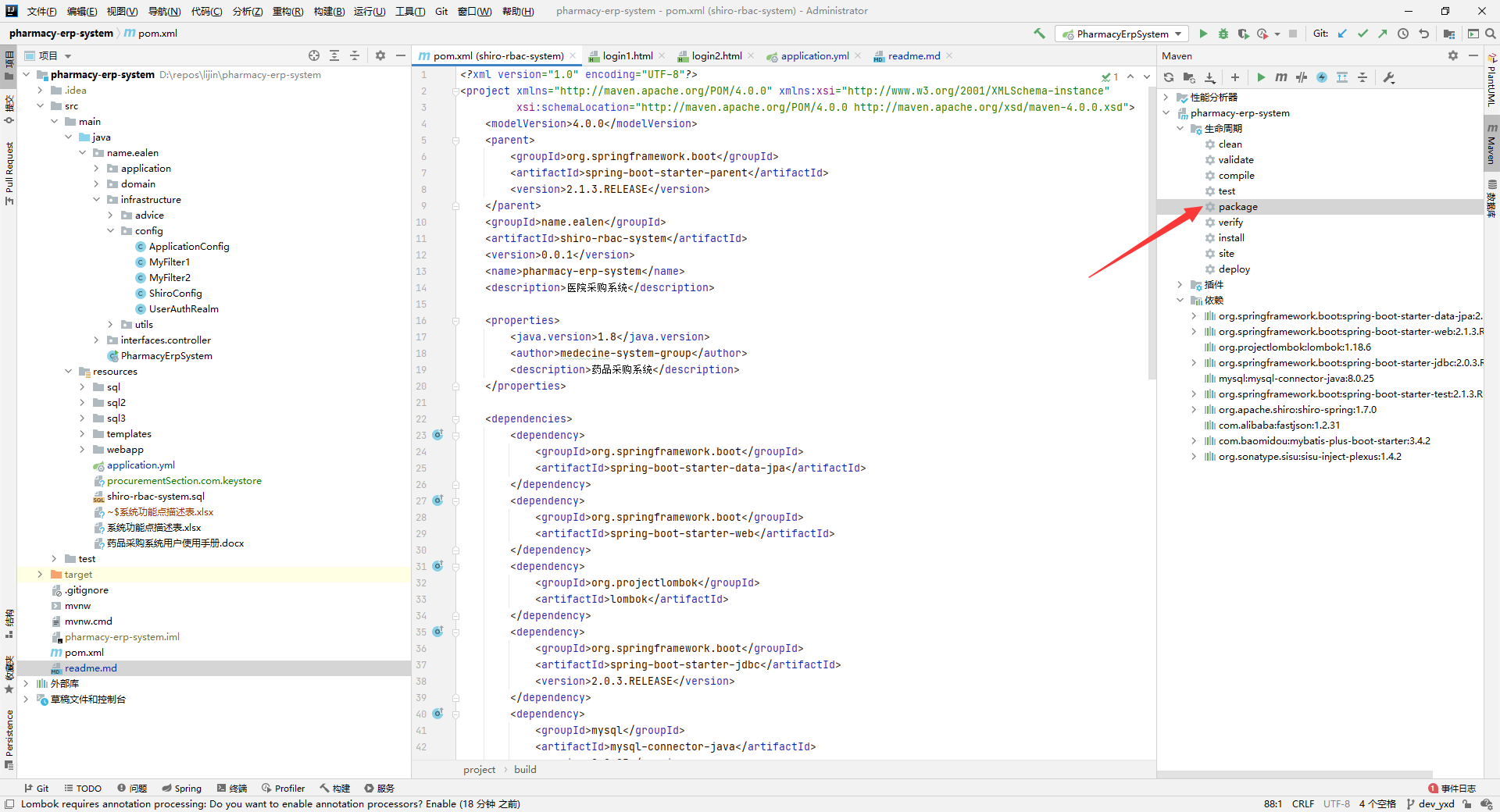Select the install lifecycle goal
Image resolution: width=1500 pixels, height=812 pixels.
[x=1231, y=238]
